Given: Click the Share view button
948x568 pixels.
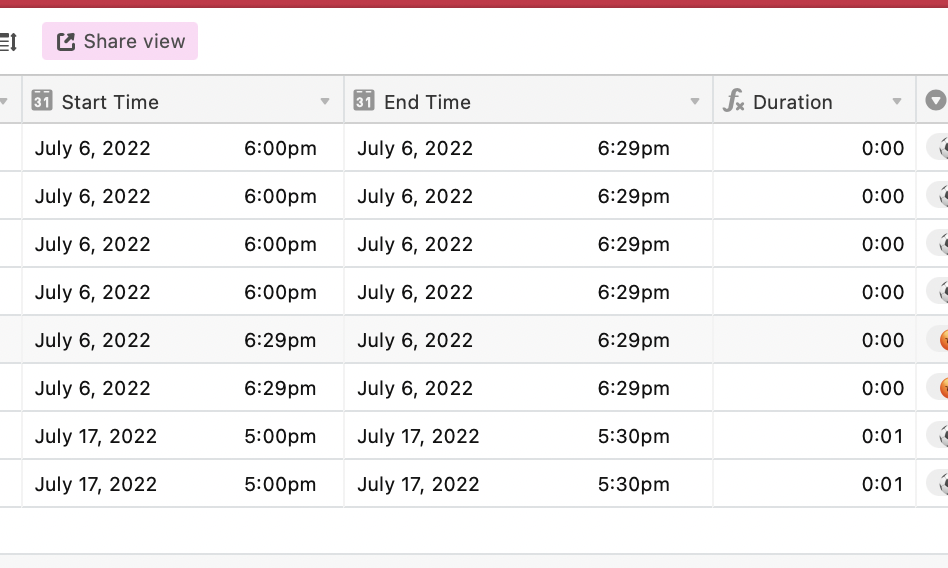Looking at the screenshot, I should tap(120, 41).
